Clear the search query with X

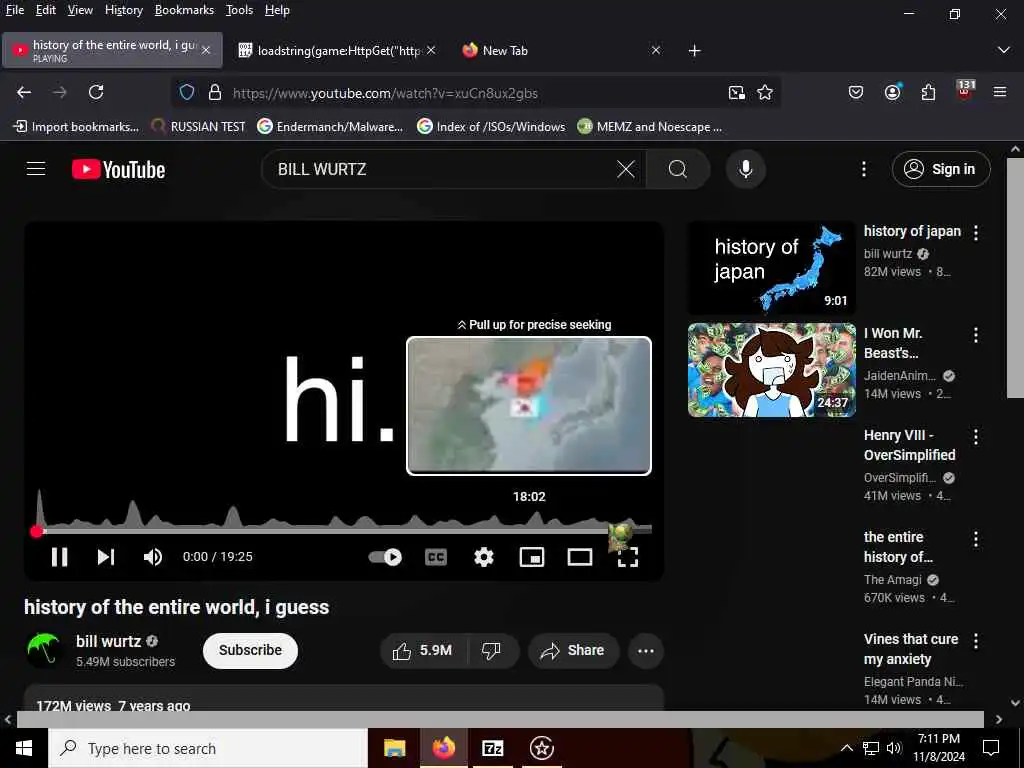click(x=626, y=169)
